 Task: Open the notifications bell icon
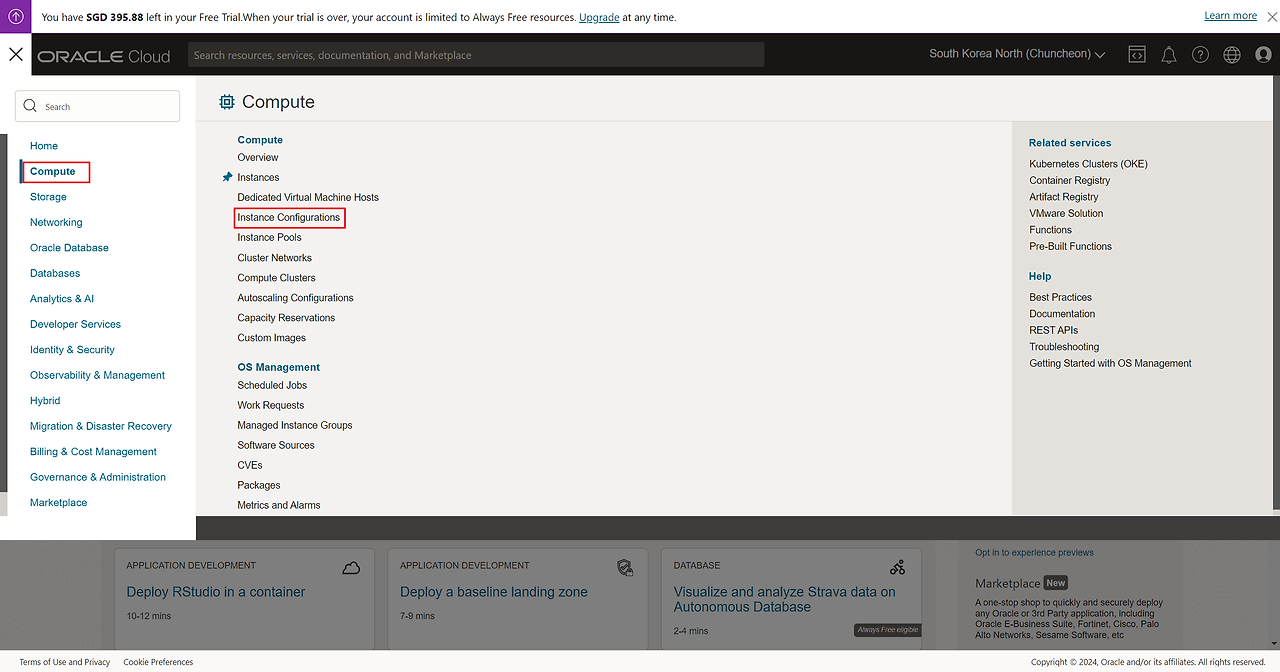coord(1168,55)
